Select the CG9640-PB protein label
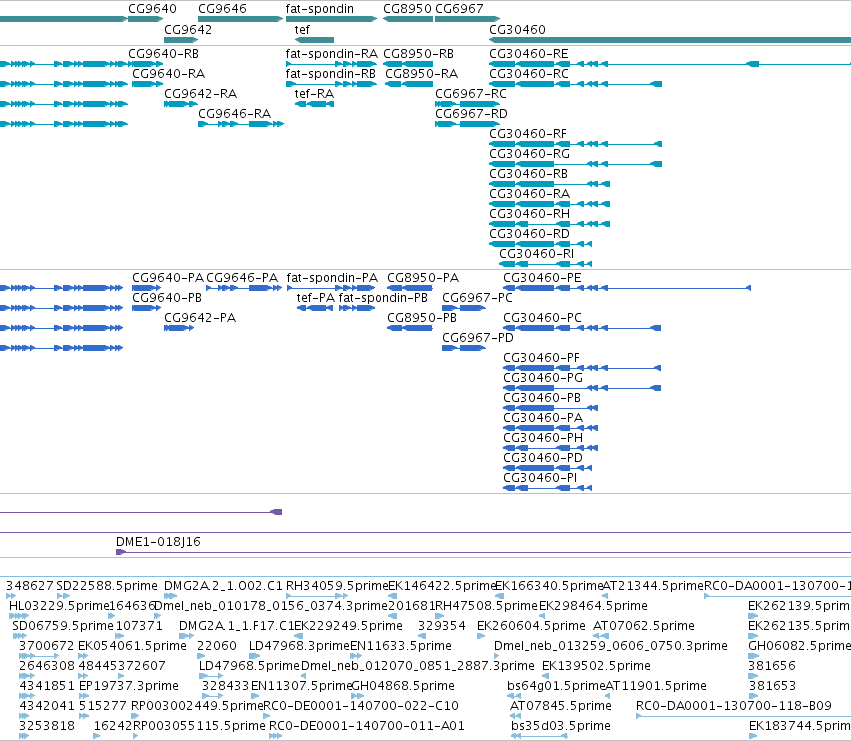 point(167,298)
